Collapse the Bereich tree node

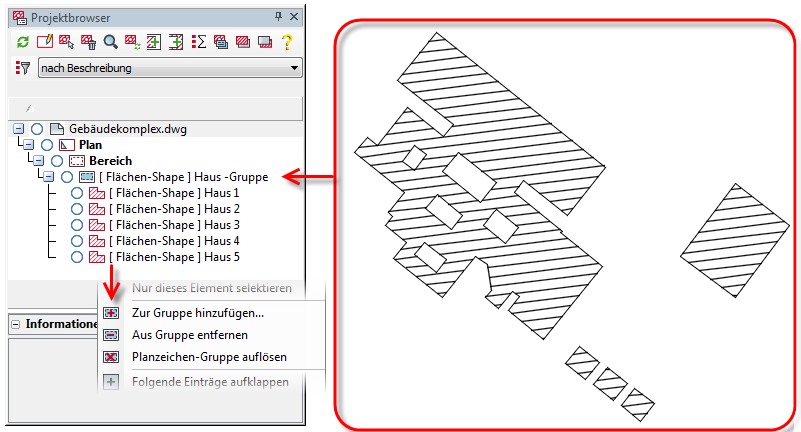coord(38,161)
